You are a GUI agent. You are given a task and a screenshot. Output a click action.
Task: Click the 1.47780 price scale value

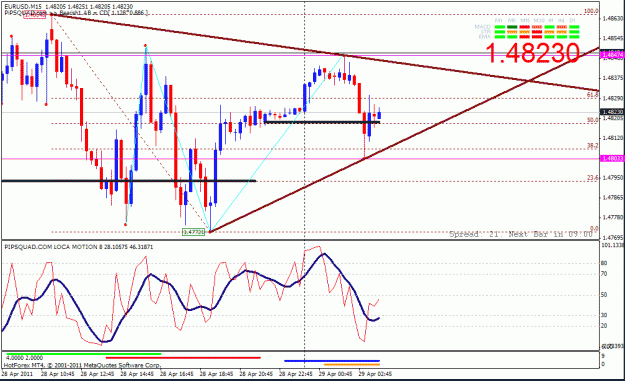(613, 218)
